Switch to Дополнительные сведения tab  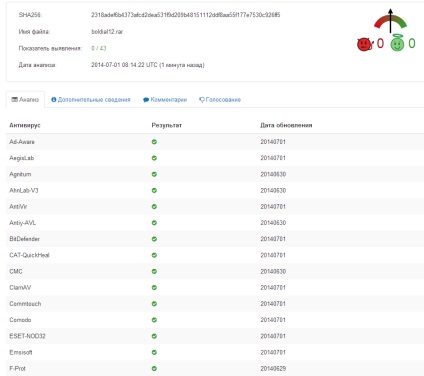[x=91, y=100]
